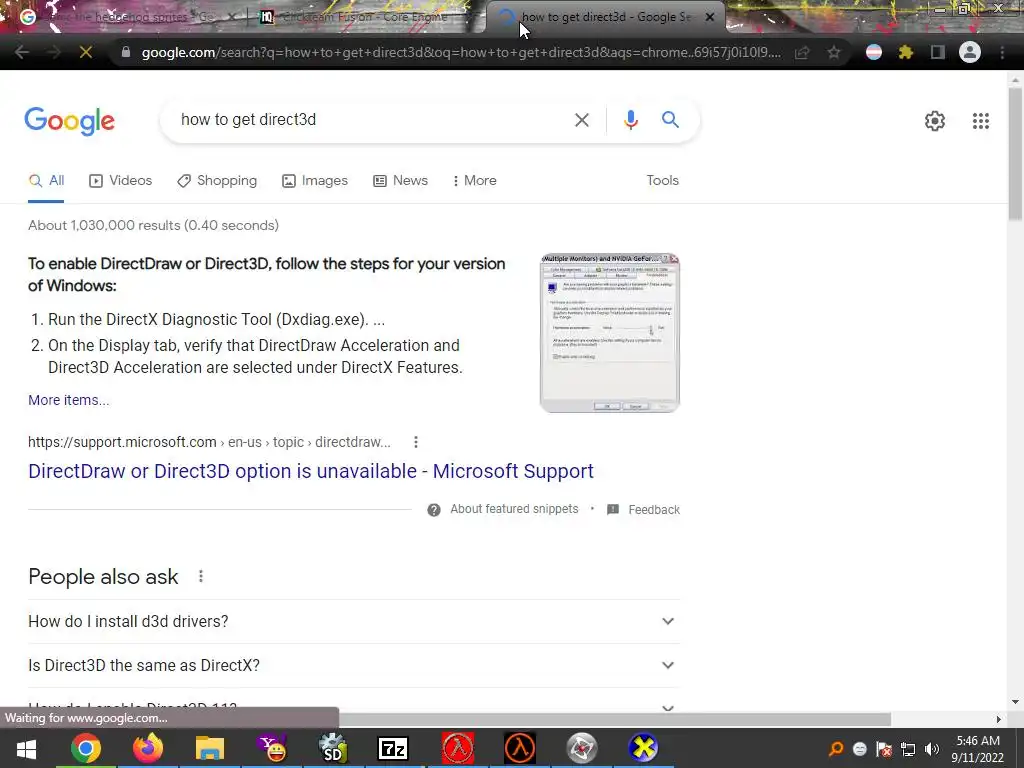Screen dimensions: 1024x768
Task: Open Chrome from the taskbar
Action: (86, 748)
